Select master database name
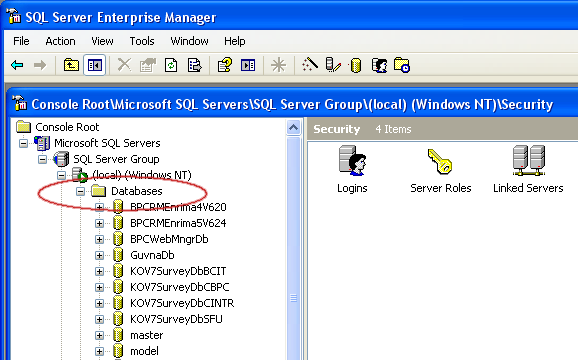The height and width of the screenshot is (360, 578). 146,335
